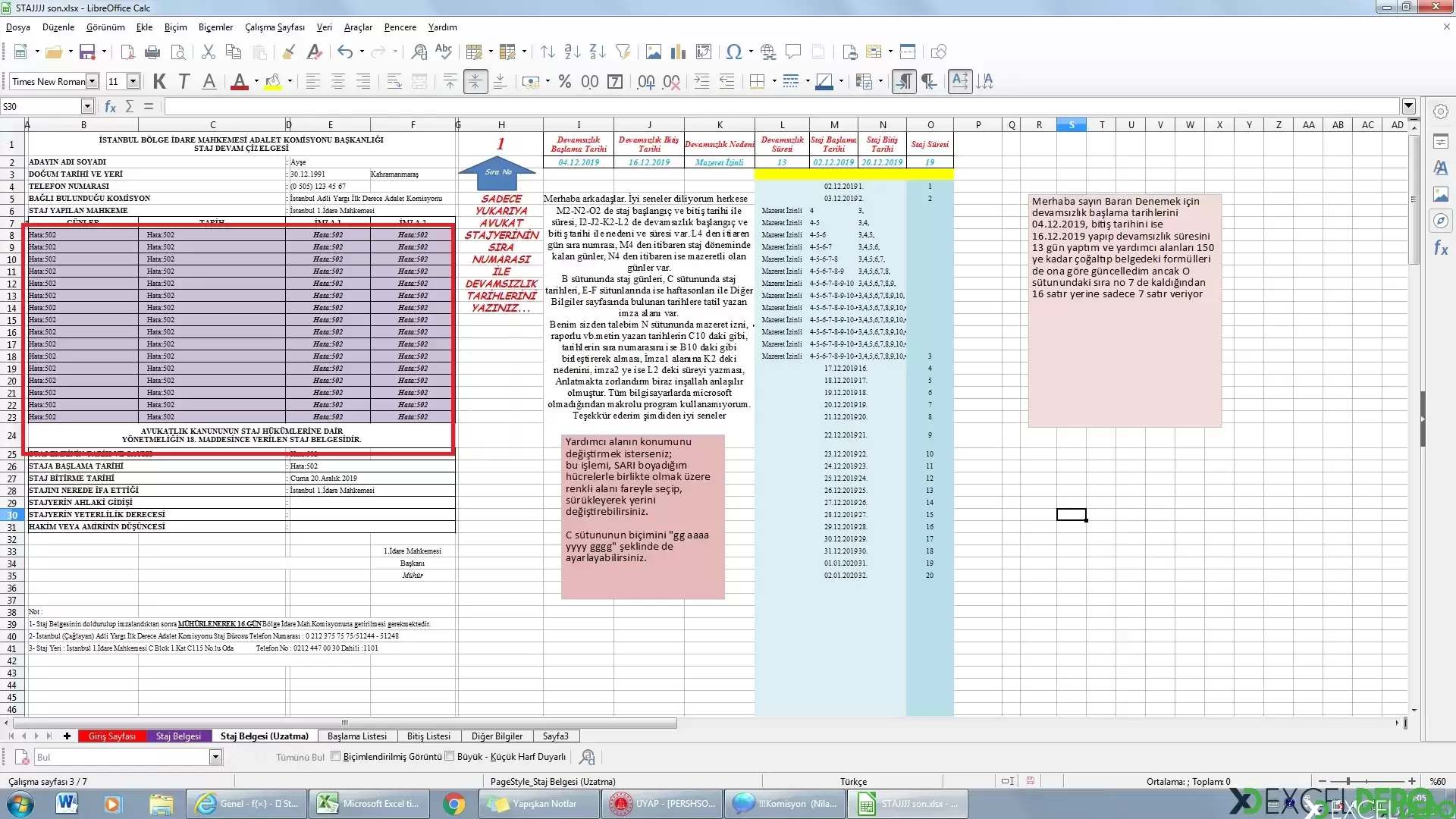Open the Function Wizard (fx)
The width and height of the screenshot is (1456, 819).
point(110,106)
